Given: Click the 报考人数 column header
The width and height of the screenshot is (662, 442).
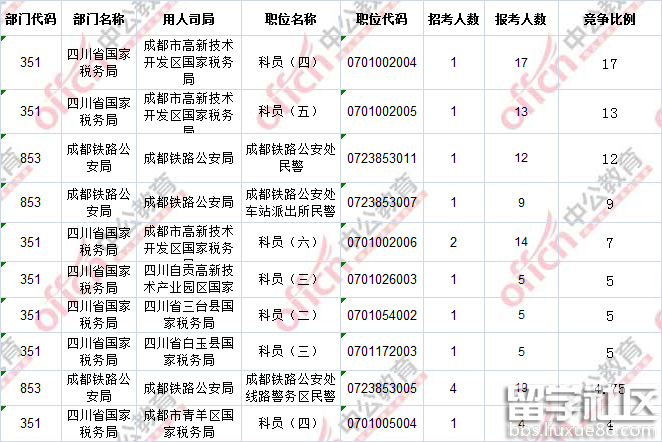Looking at the screenshot, I should (x=520, y=19).
